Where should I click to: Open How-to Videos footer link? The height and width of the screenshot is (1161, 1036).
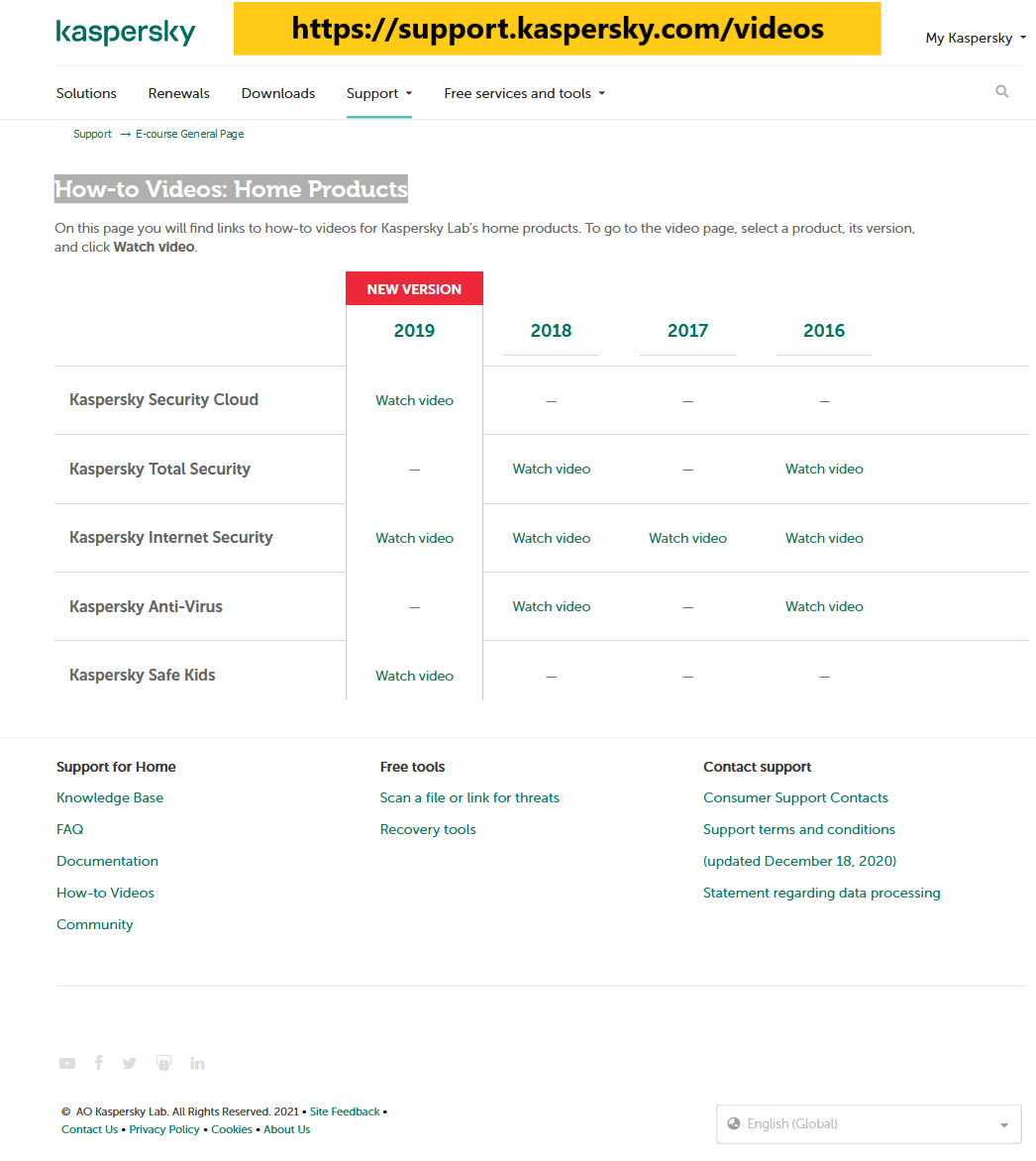tap(105, 893)
